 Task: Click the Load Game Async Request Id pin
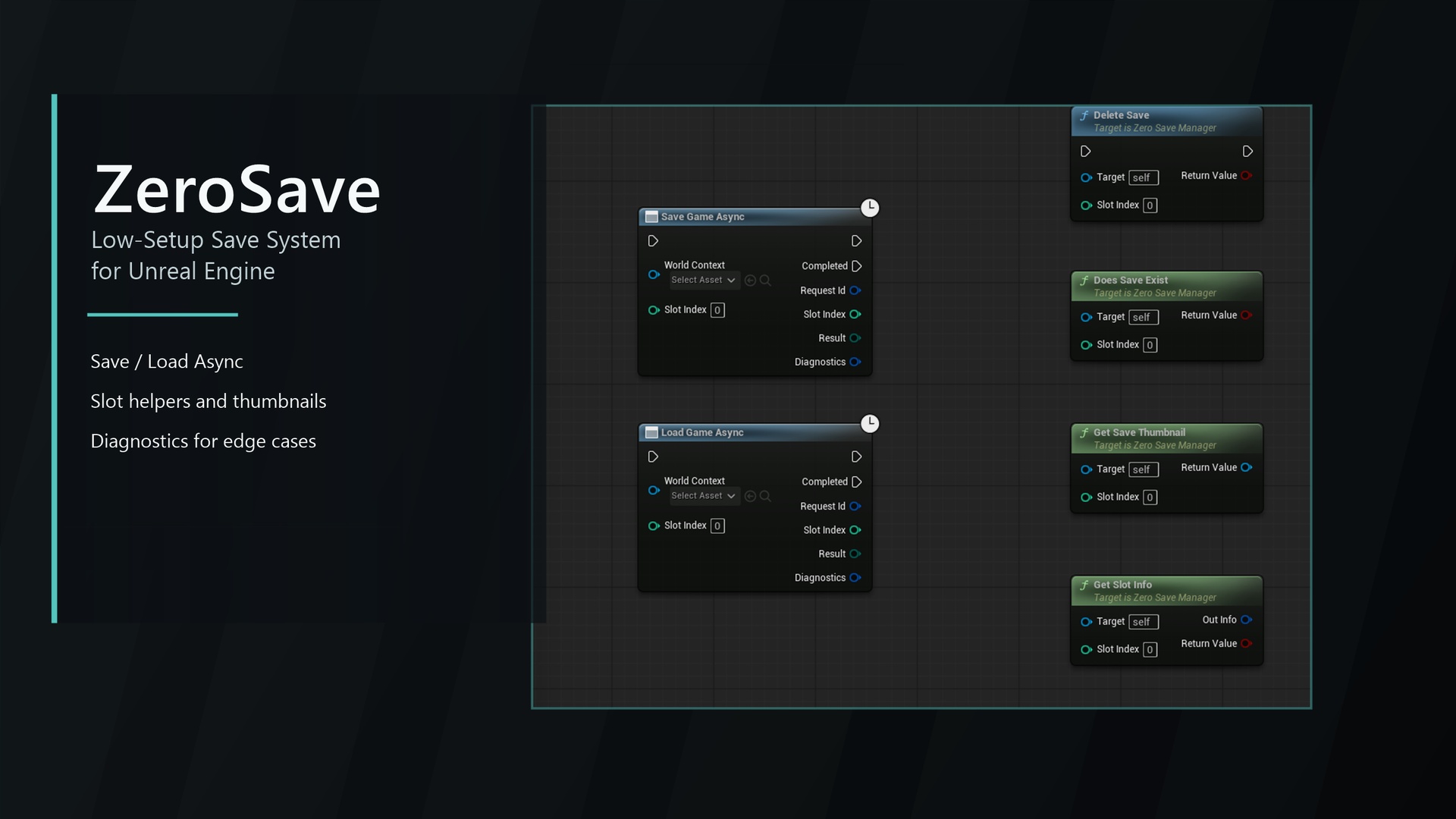[x=855, y=506]
